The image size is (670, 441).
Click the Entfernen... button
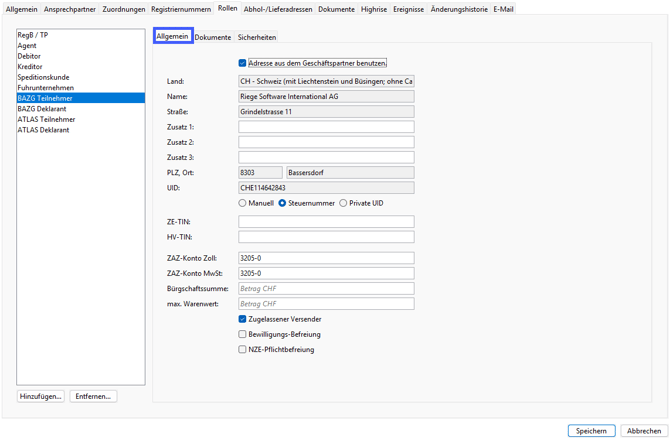[93, 396]
